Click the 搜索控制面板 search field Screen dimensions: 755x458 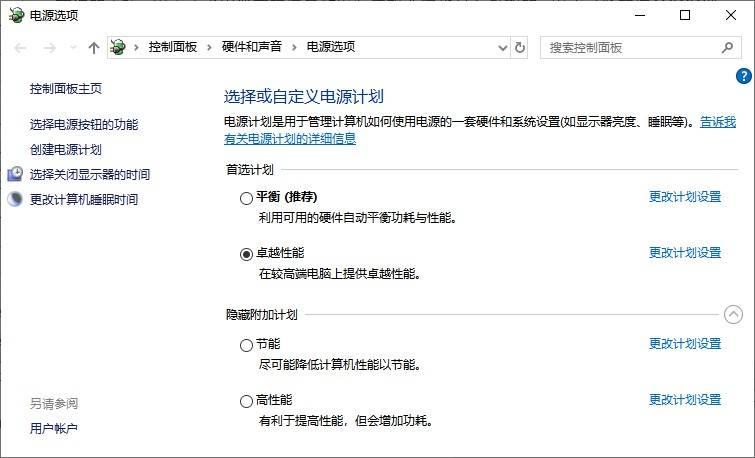coord(631,48)
